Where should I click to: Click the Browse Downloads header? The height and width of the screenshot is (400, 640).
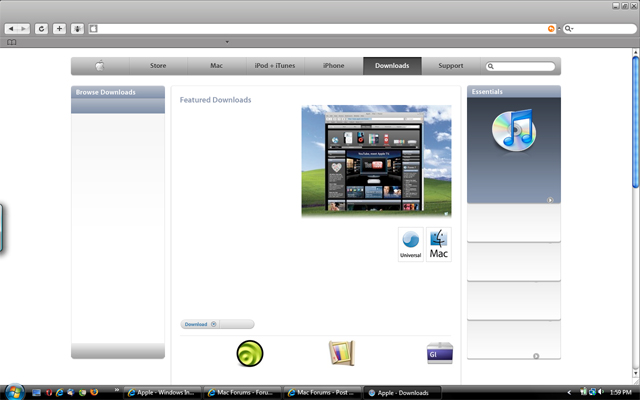coord(118,92)
